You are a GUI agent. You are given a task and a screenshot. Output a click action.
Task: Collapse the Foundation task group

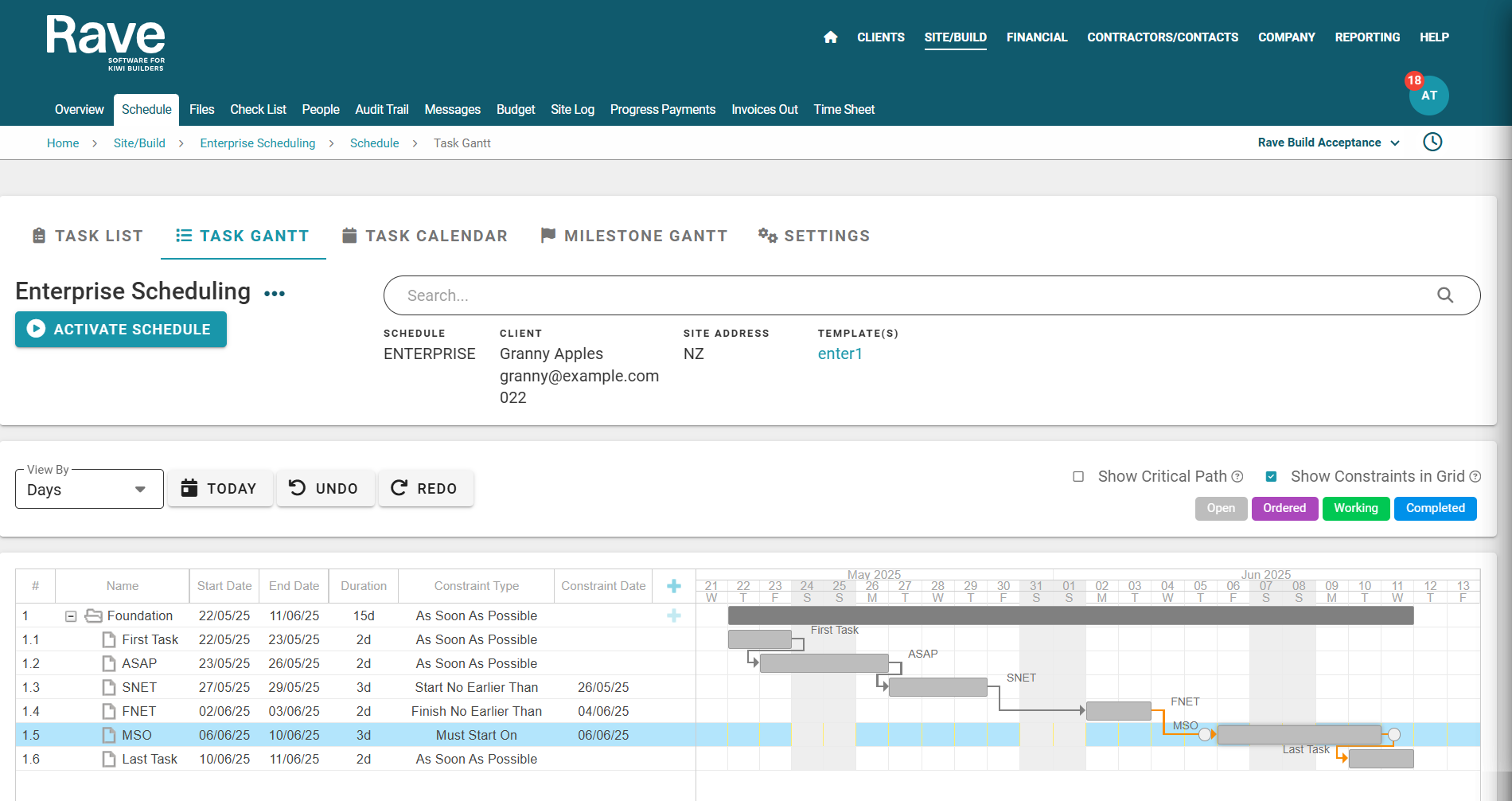(x=71, y=616)
